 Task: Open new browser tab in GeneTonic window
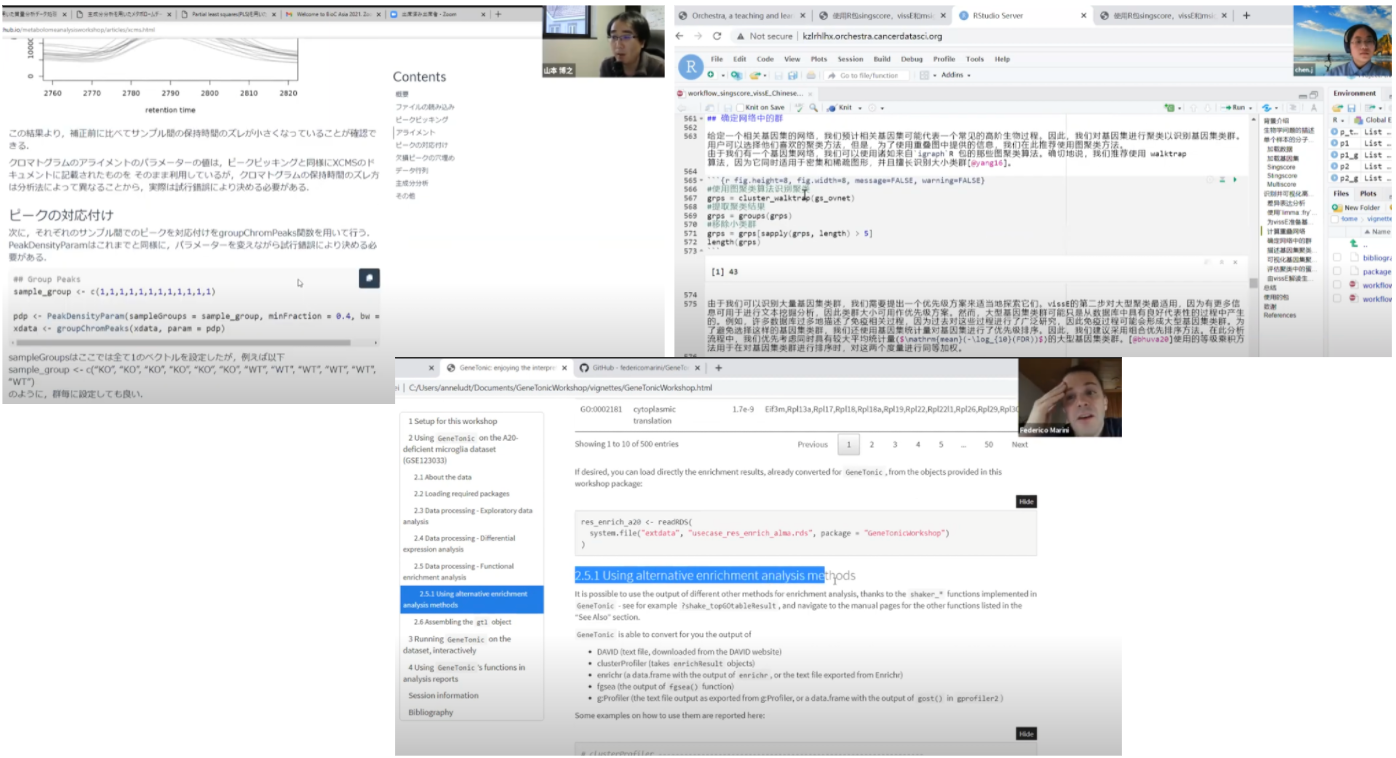(x=718, y=368)
